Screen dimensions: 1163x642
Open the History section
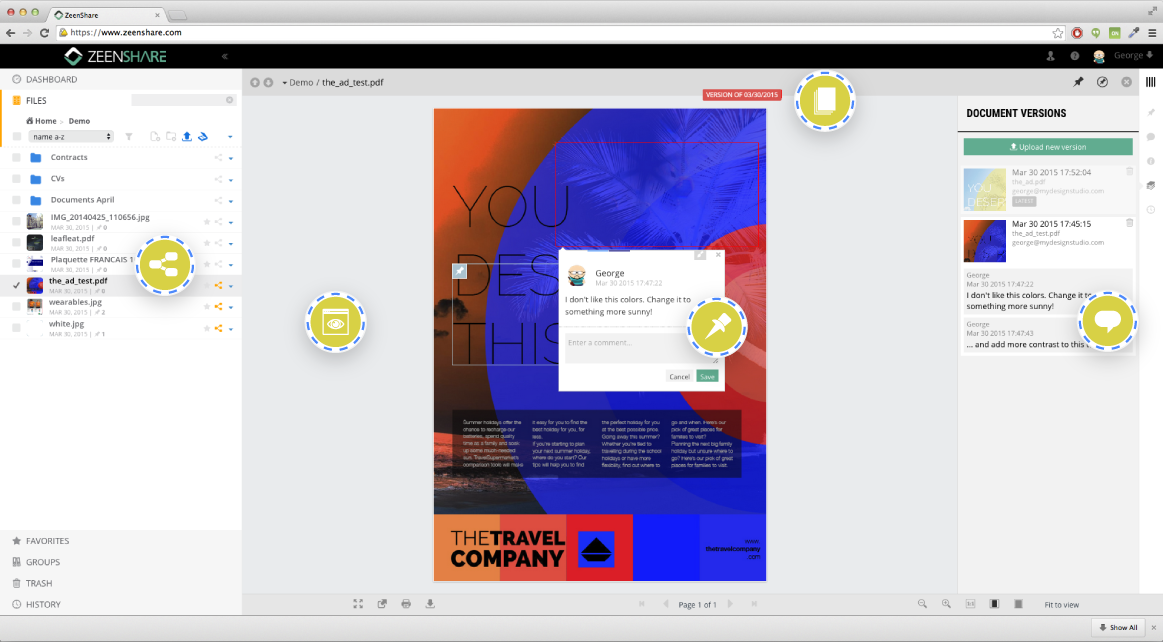tap(36, 604)
